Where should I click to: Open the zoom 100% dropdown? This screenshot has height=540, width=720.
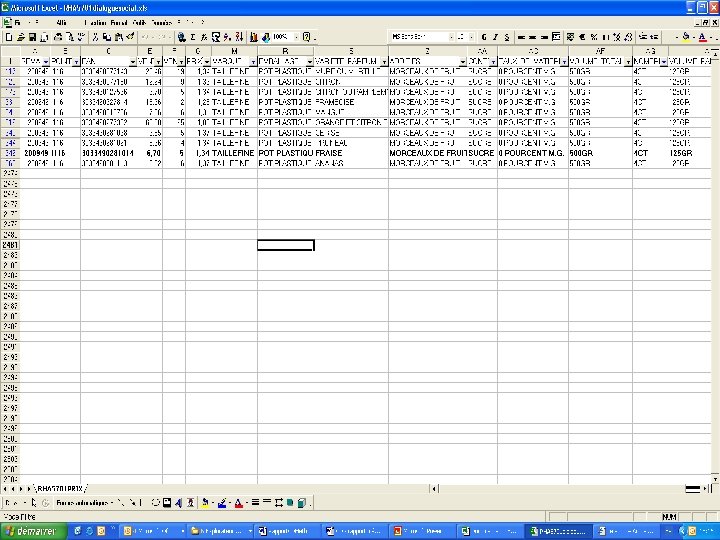click(x=296, y=37)
